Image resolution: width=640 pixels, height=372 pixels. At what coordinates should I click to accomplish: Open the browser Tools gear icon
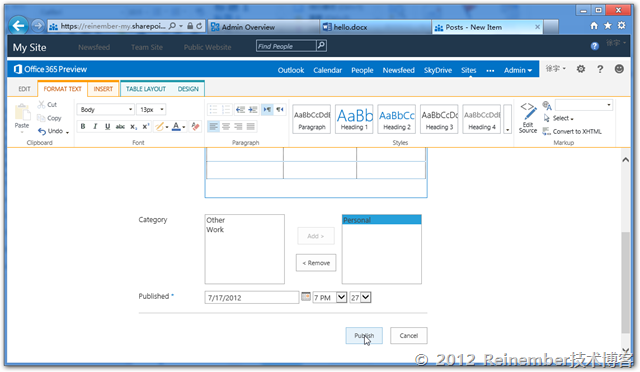coord(622,26)
